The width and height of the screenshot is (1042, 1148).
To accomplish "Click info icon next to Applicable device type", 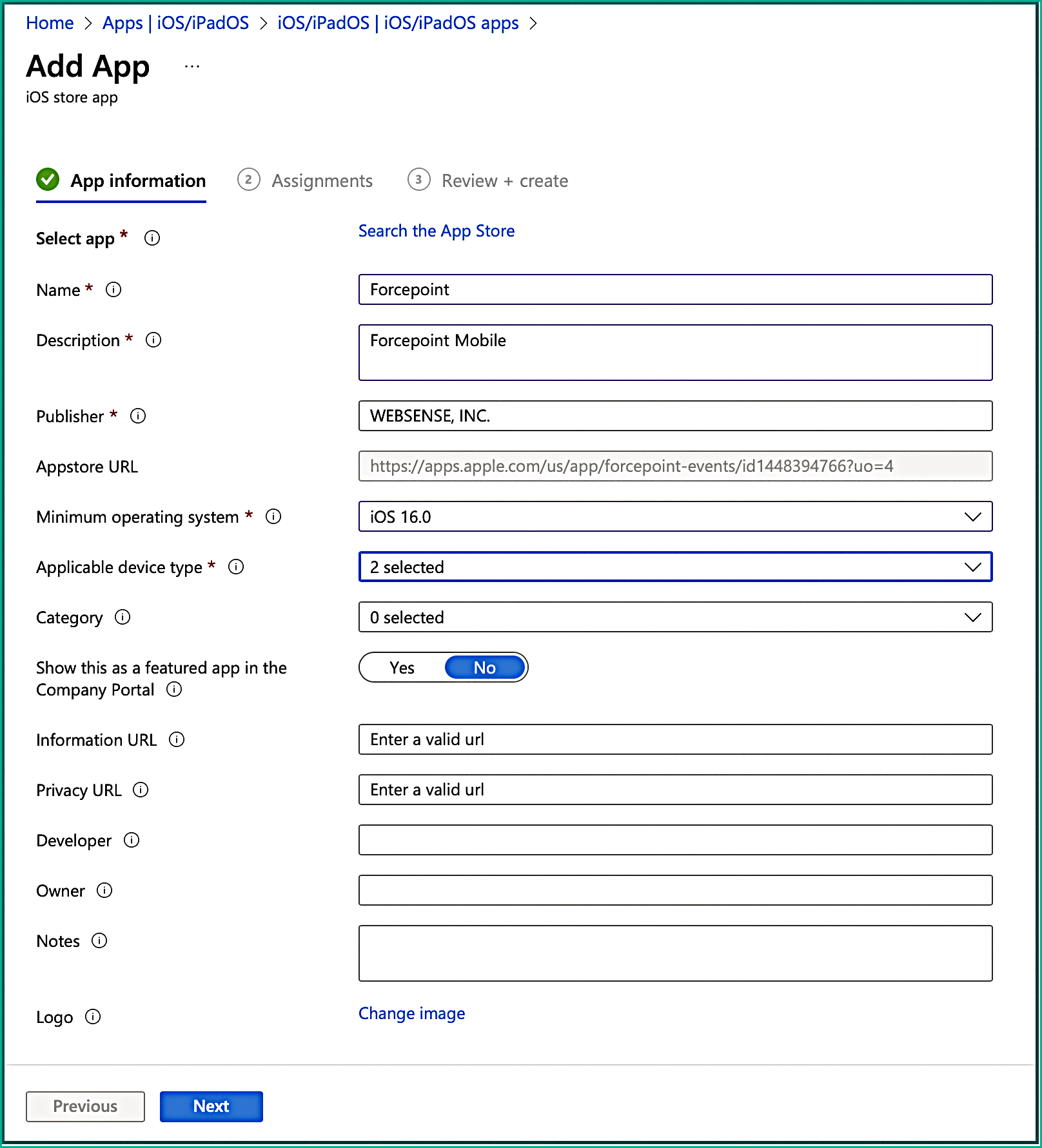I will tap(236, 567).
